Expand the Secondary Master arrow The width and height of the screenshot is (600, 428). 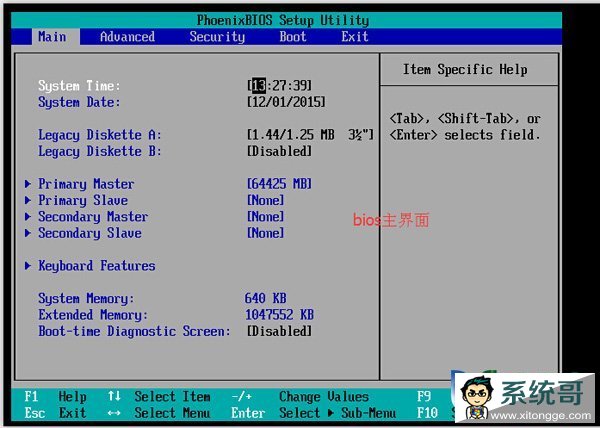coord(28,216)
